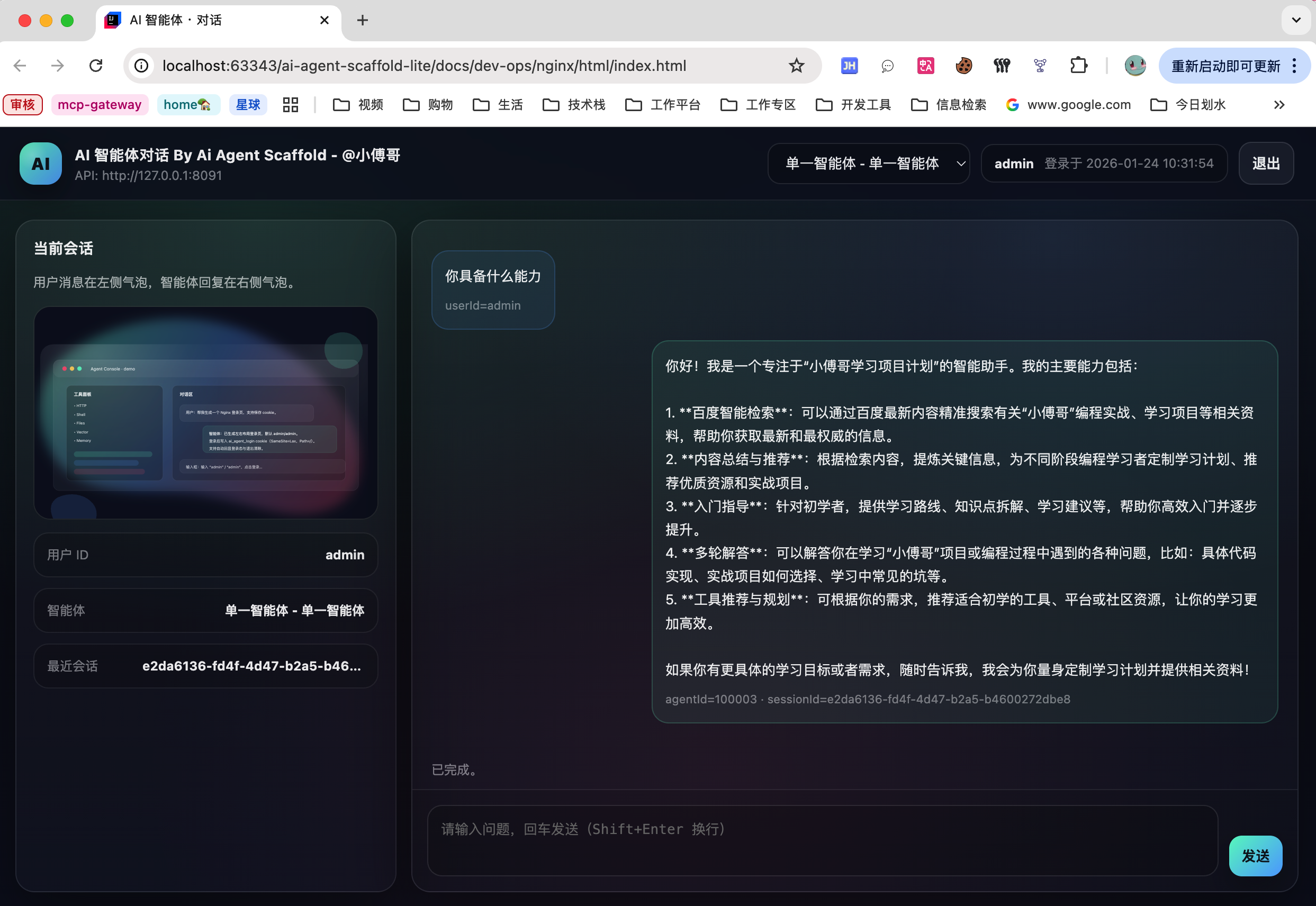Click the translate extension icon
Viewport: 1316px width, 906px height.
click(925, 66)
